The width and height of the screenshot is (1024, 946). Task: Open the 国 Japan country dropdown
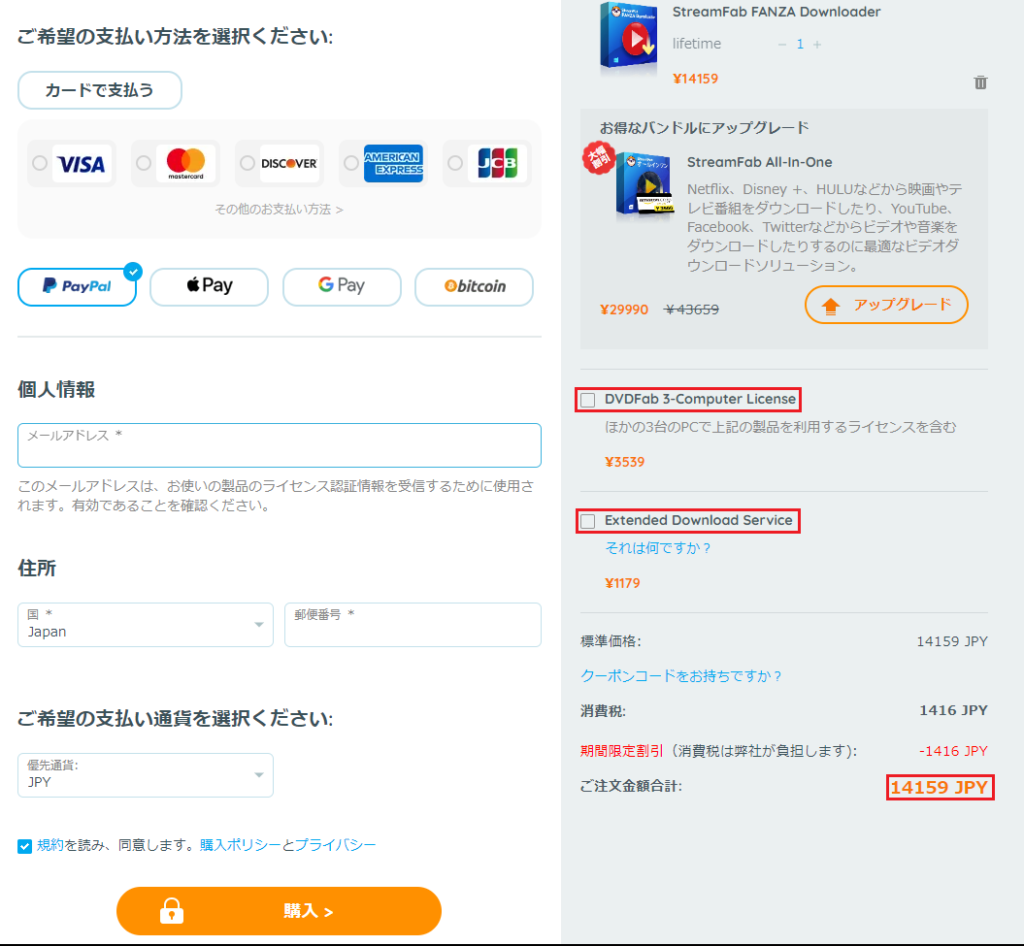[145, 625]
